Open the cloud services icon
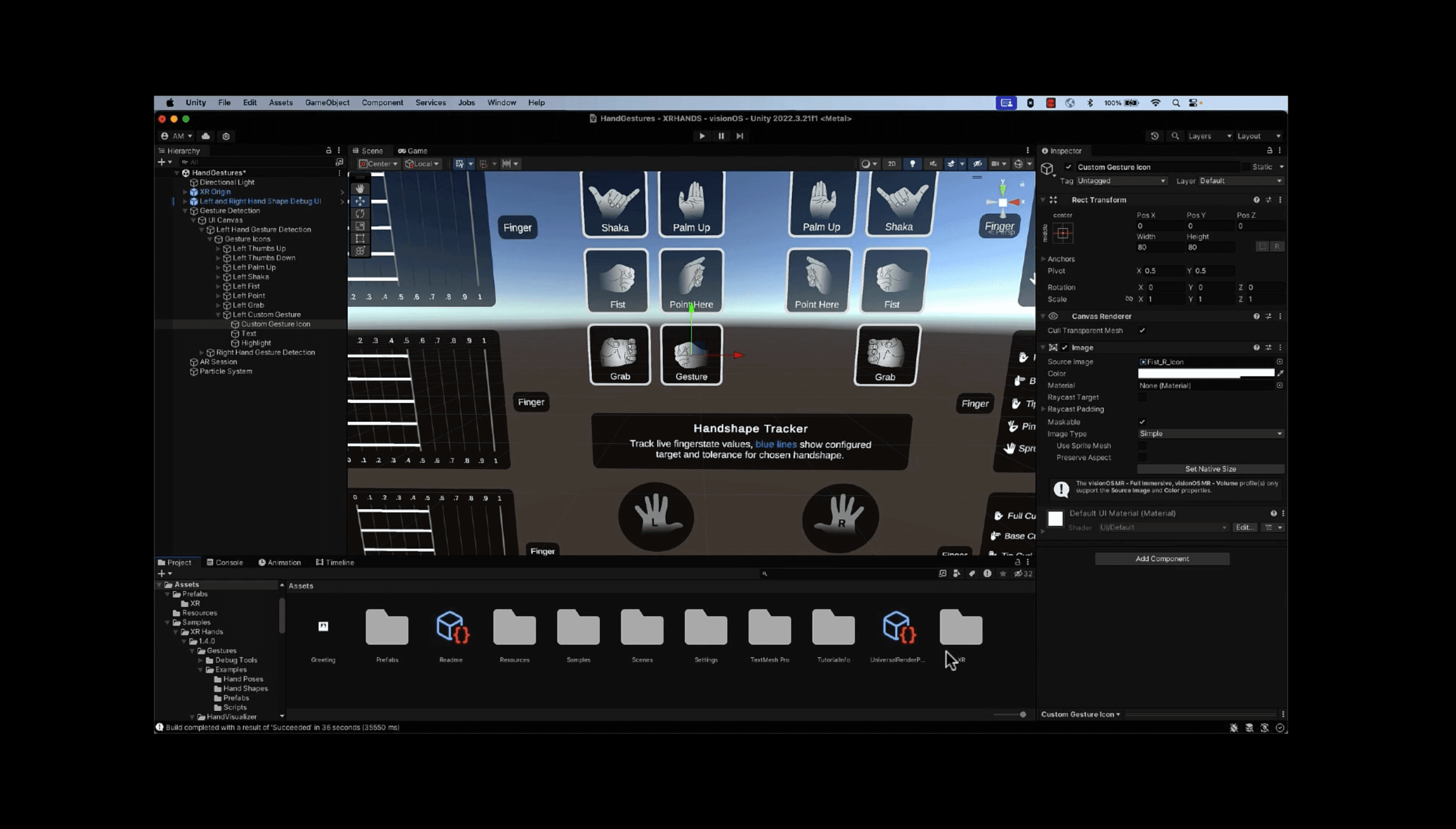Viewport: 1456px width, 829px height. pyautogui.click(x=205, y=136)
